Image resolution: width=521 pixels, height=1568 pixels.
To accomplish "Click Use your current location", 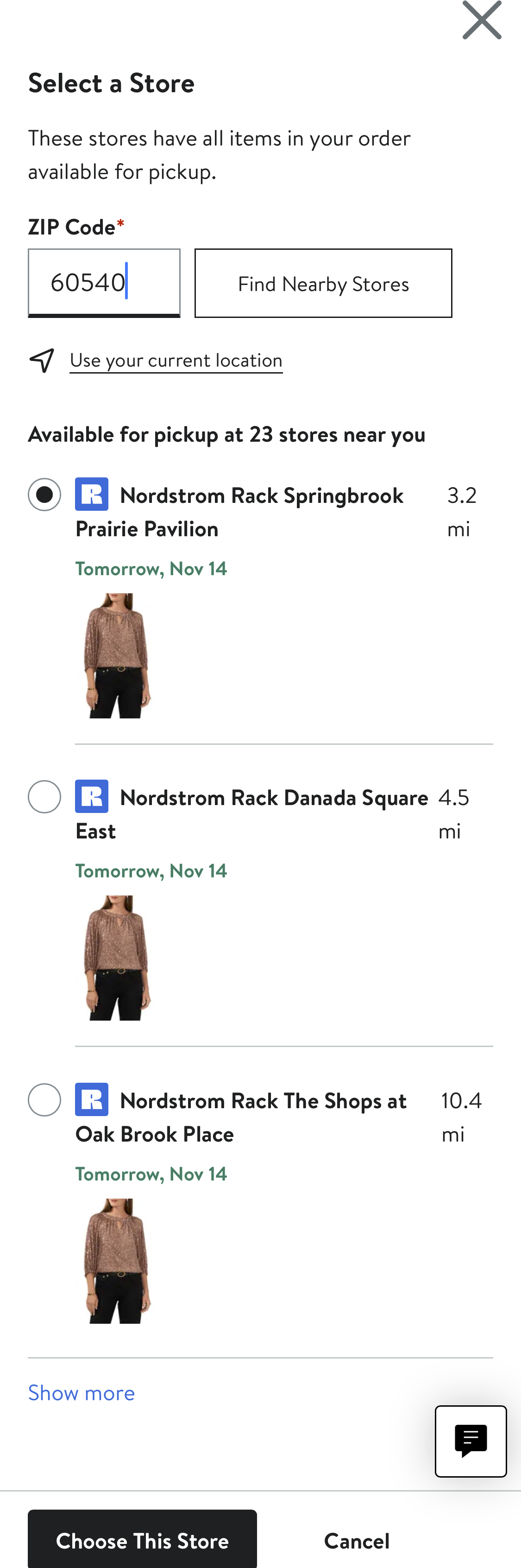I will point(176,360).
